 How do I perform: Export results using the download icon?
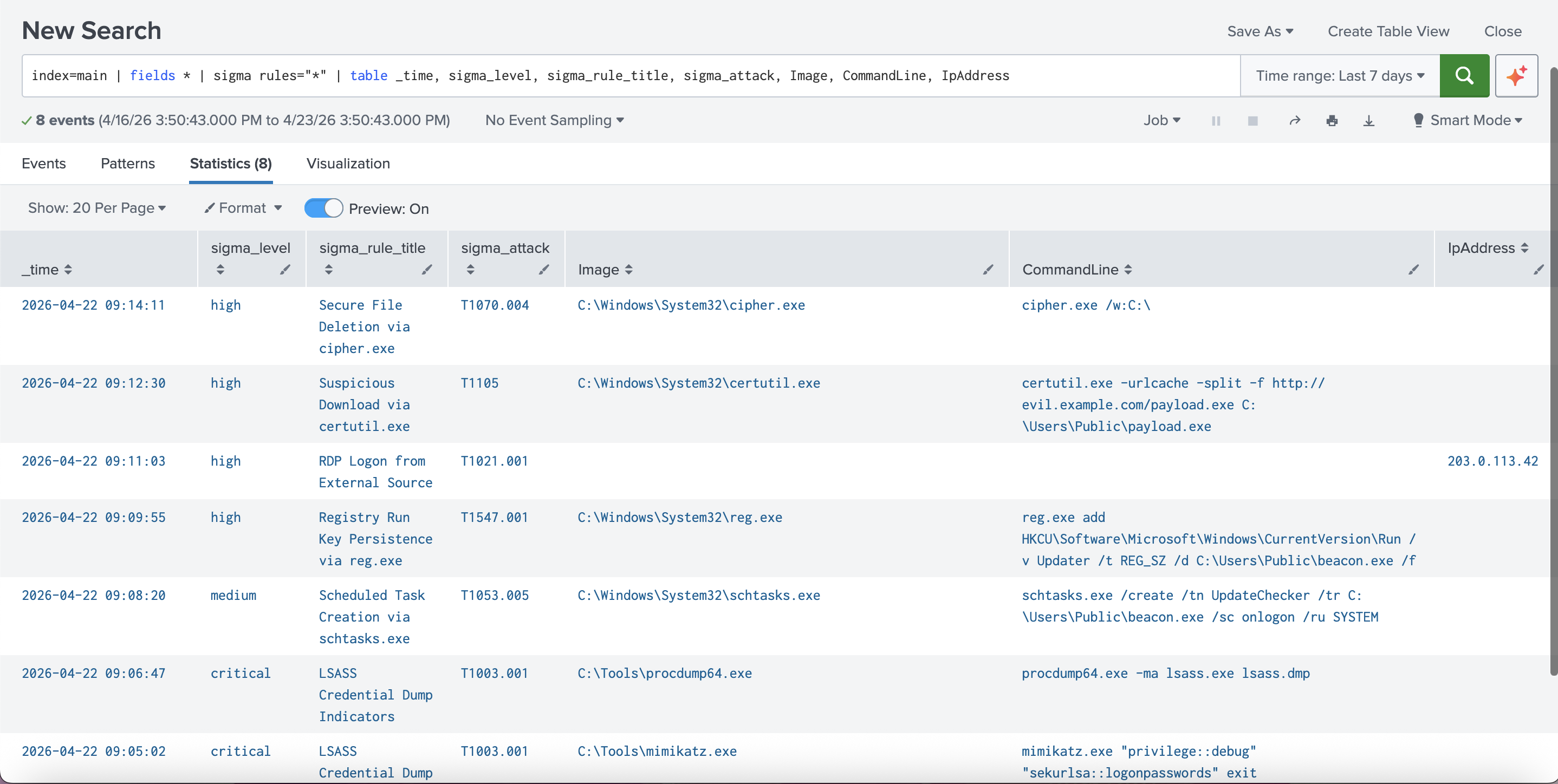click(x=1369, y=120)
